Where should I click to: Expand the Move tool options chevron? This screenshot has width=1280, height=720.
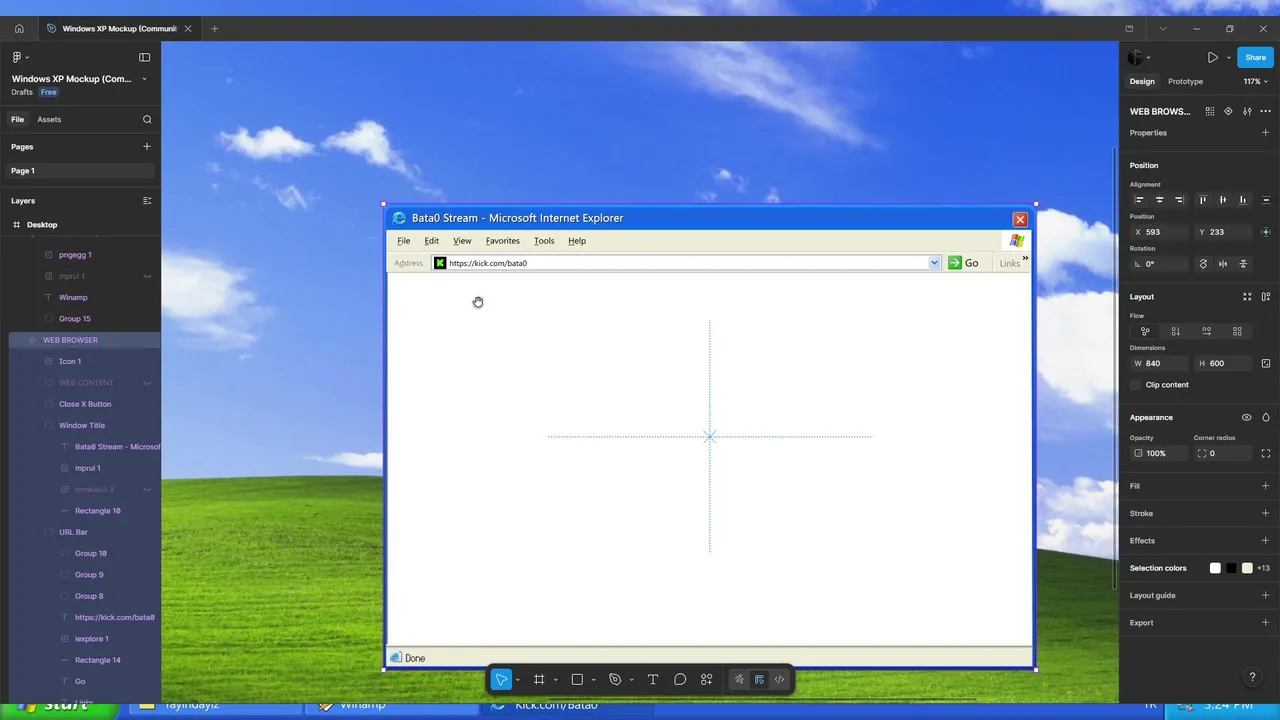518,680
